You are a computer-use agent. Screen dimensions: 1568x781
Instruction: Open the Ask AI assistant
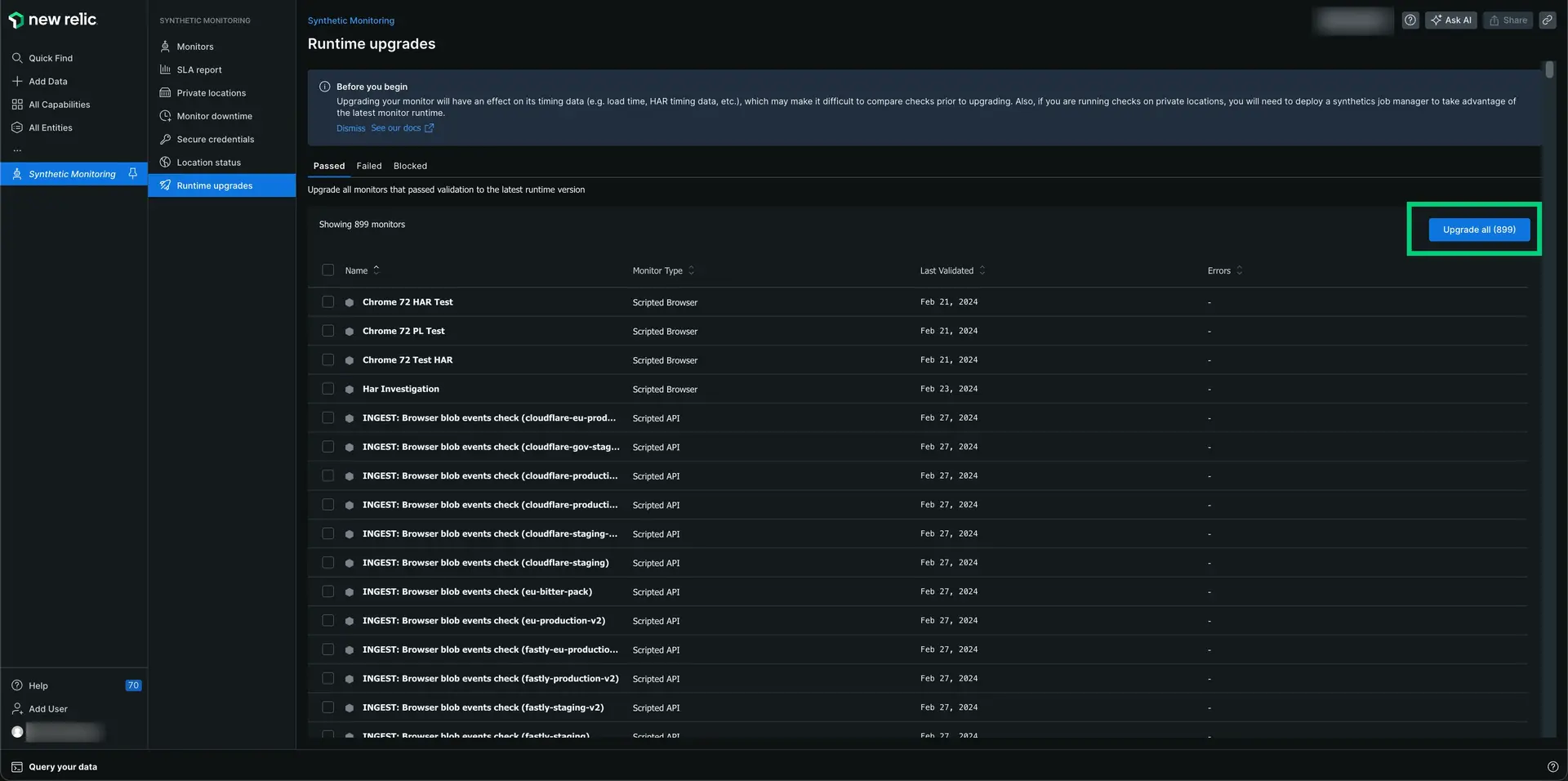pos(1450,20)
